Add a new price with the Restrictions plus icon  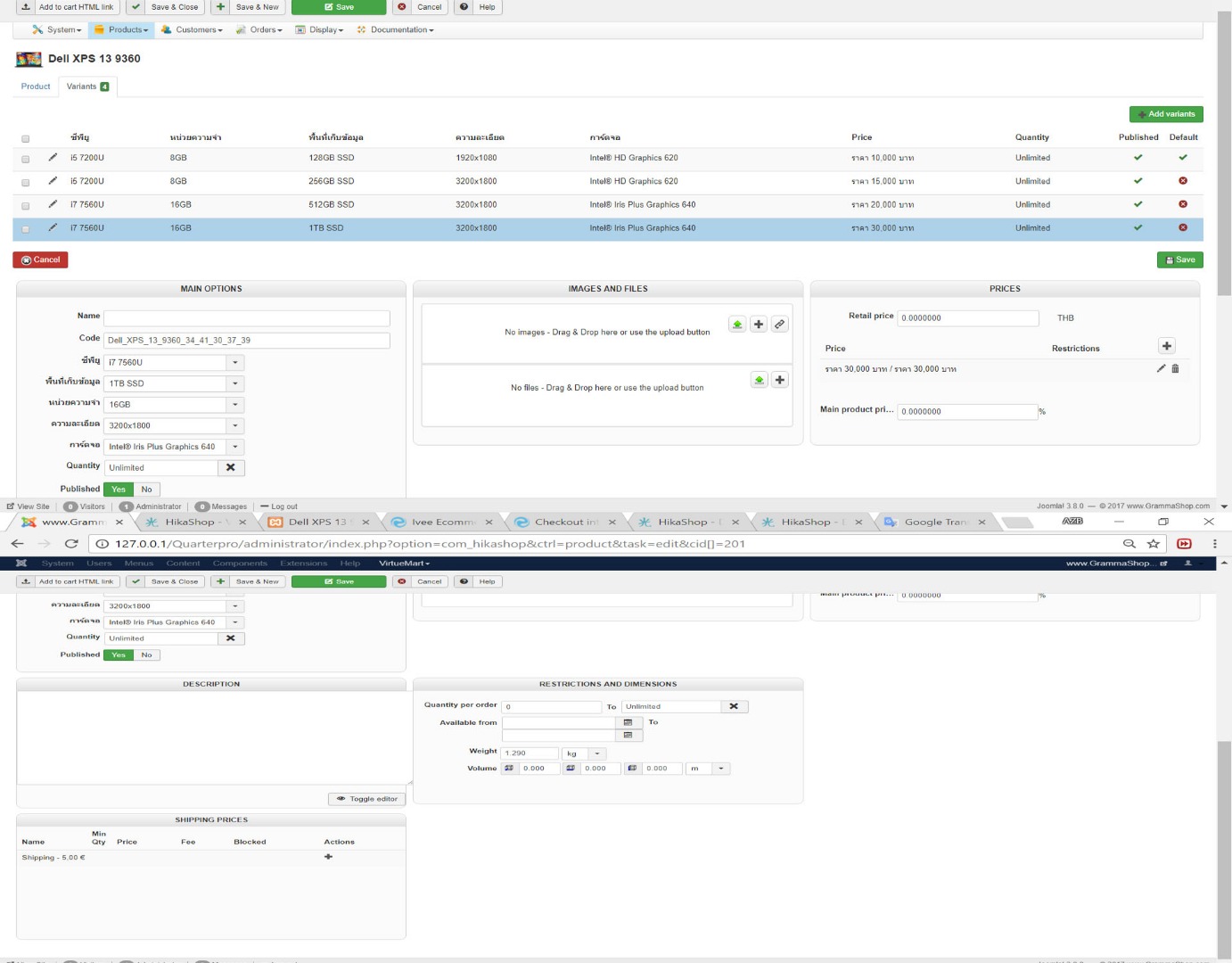(1167, 346)
